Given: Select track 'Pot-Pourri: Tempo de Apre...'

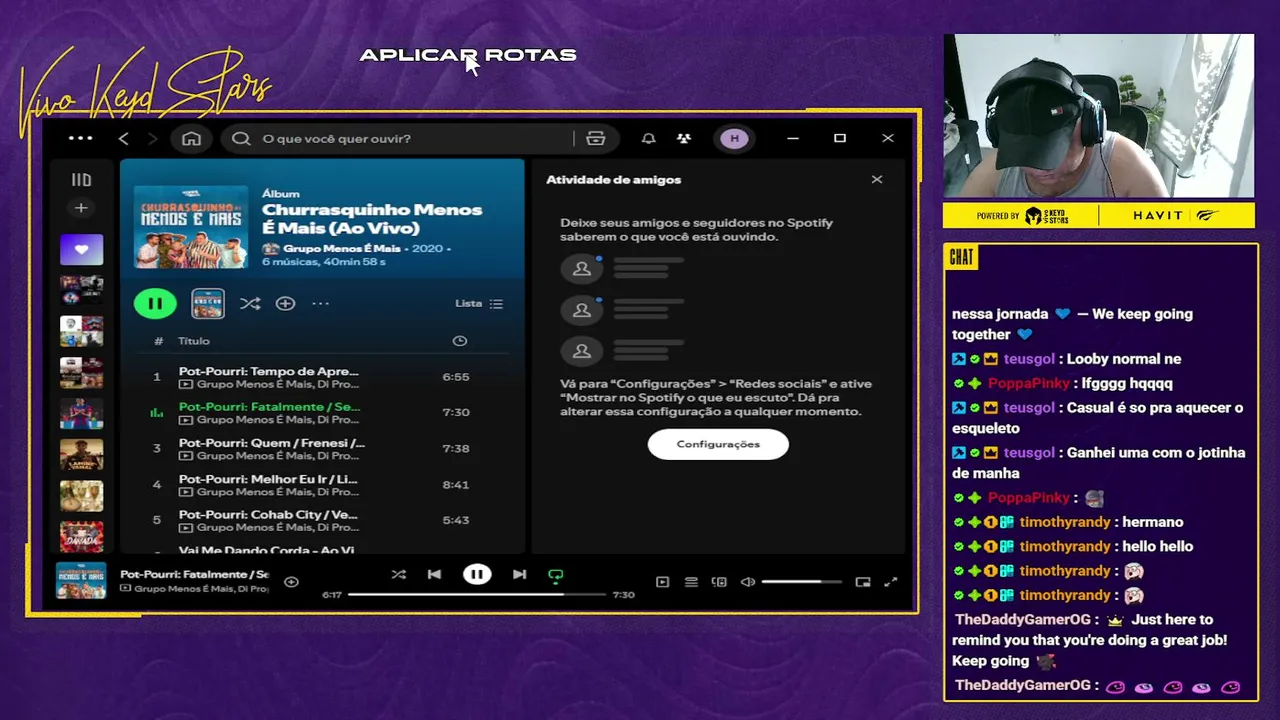Looking at the screenshot, I should (320, 377).
